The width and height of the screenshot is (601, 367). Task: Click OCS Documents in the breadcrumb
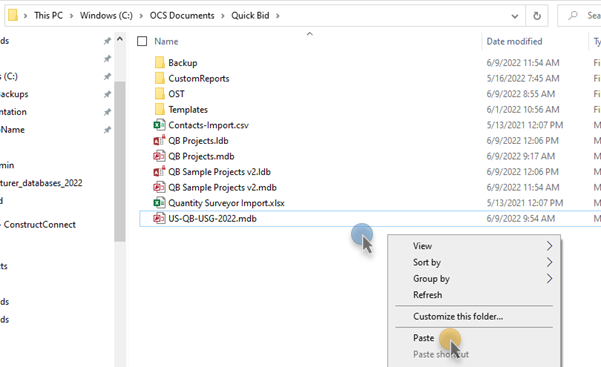[x=182, y=15]
